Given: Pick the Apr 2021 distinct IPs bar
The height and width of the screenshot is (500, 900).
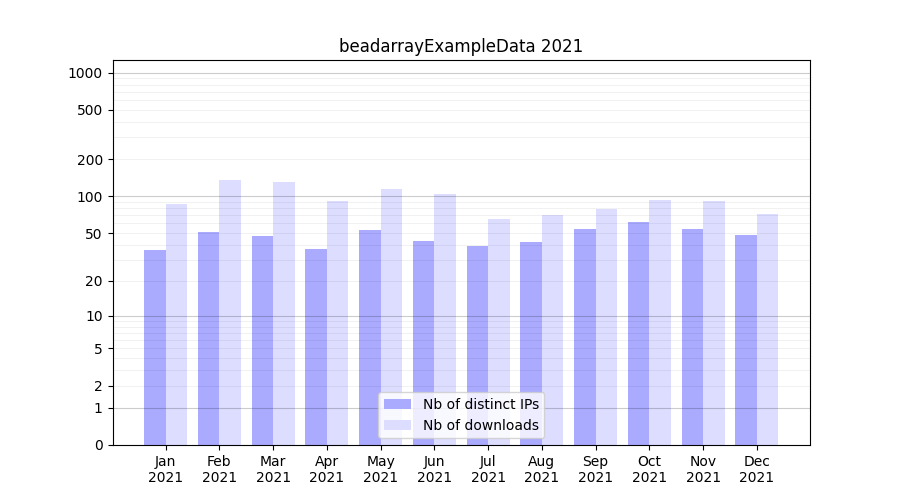Looking at the screenshot, I should pyautogui.click(x=316, y=347).
